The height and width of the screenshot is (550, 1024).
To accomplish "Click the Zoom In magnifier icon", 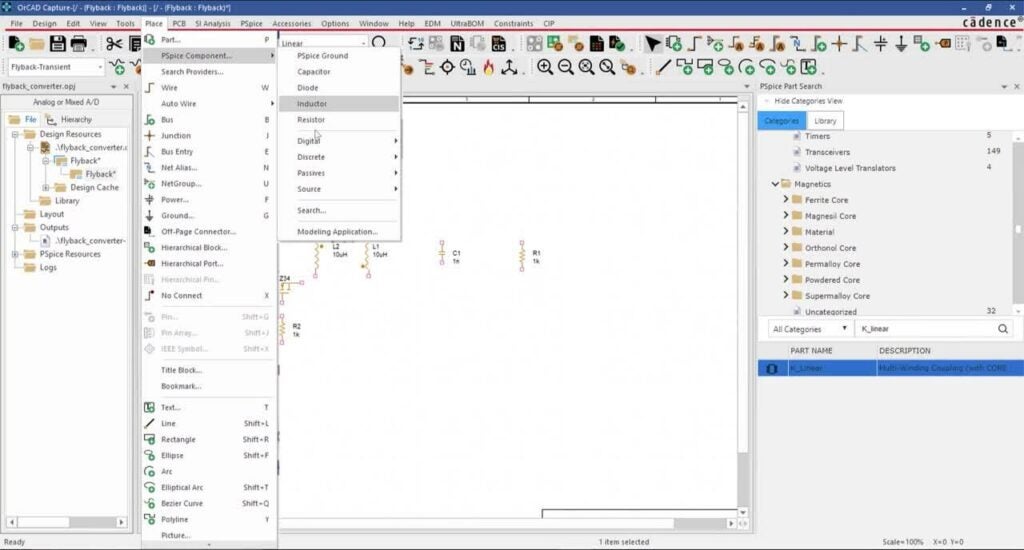I will pyautogui.click(x=545, y=67).
